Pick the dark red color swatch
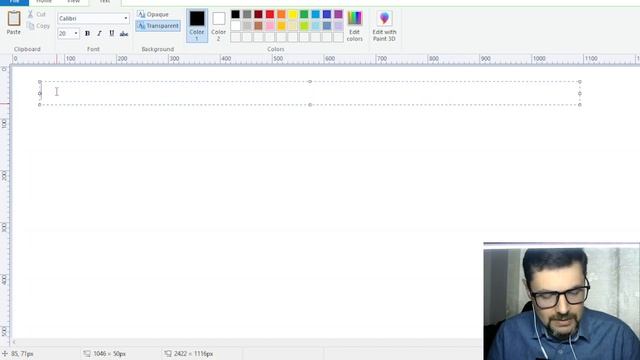This screenshot has width=640, height=360. coord(258,14)
